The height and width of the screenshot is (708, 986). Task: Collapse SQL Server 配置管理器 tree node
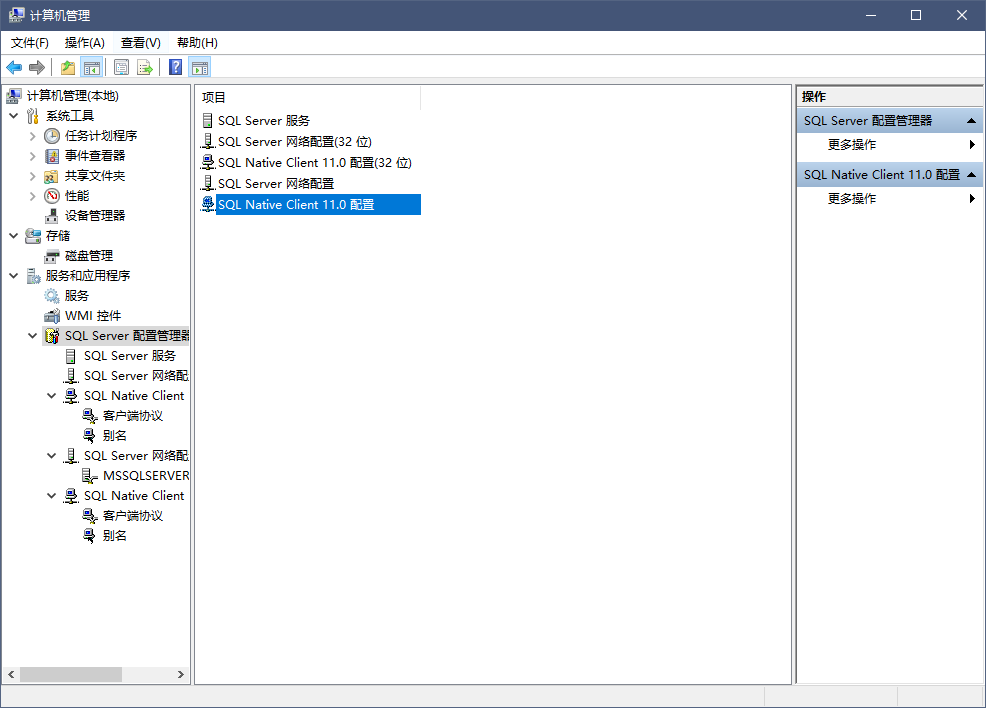(x=33, y=336)
